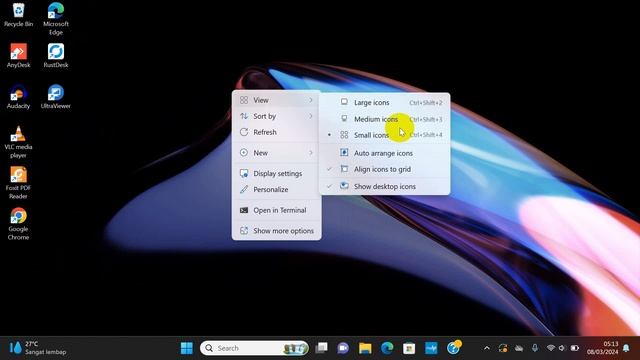640x360 pixels.
Task: Select Open in Terminal
Action: [x=276, y=210]
